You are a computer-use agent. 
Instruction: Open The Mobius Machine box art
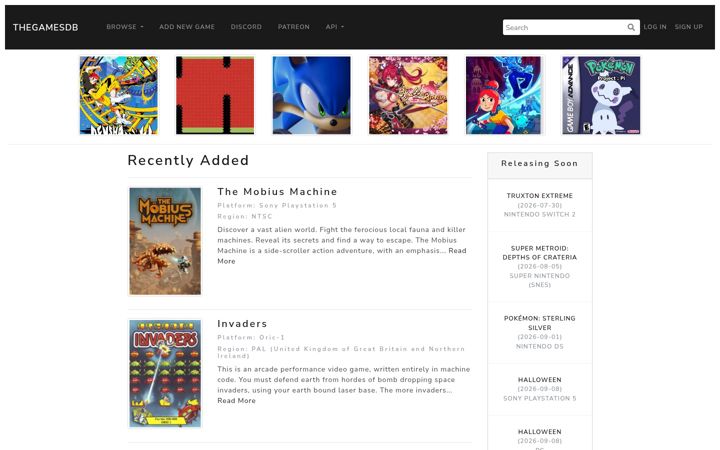pos(165,241)
